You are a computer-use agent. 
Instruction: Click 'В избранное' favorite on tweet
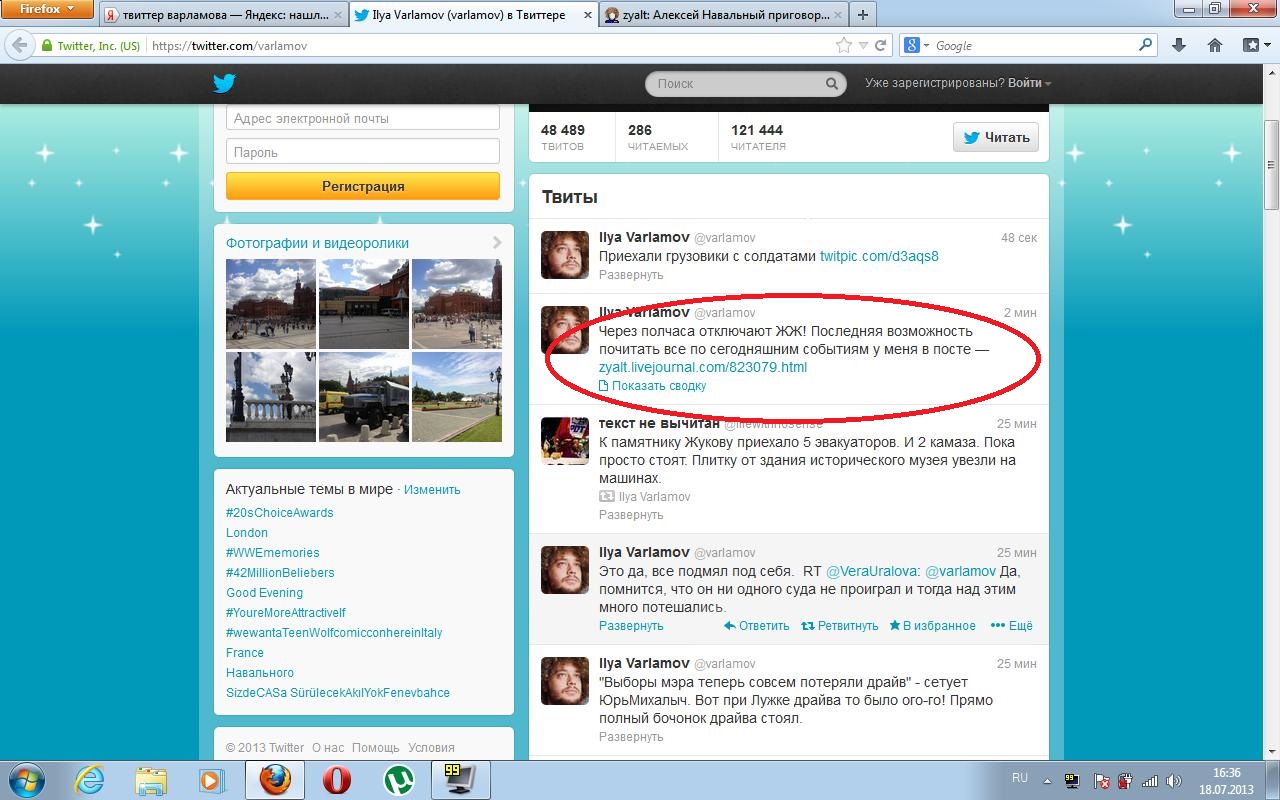coord(932,626)
